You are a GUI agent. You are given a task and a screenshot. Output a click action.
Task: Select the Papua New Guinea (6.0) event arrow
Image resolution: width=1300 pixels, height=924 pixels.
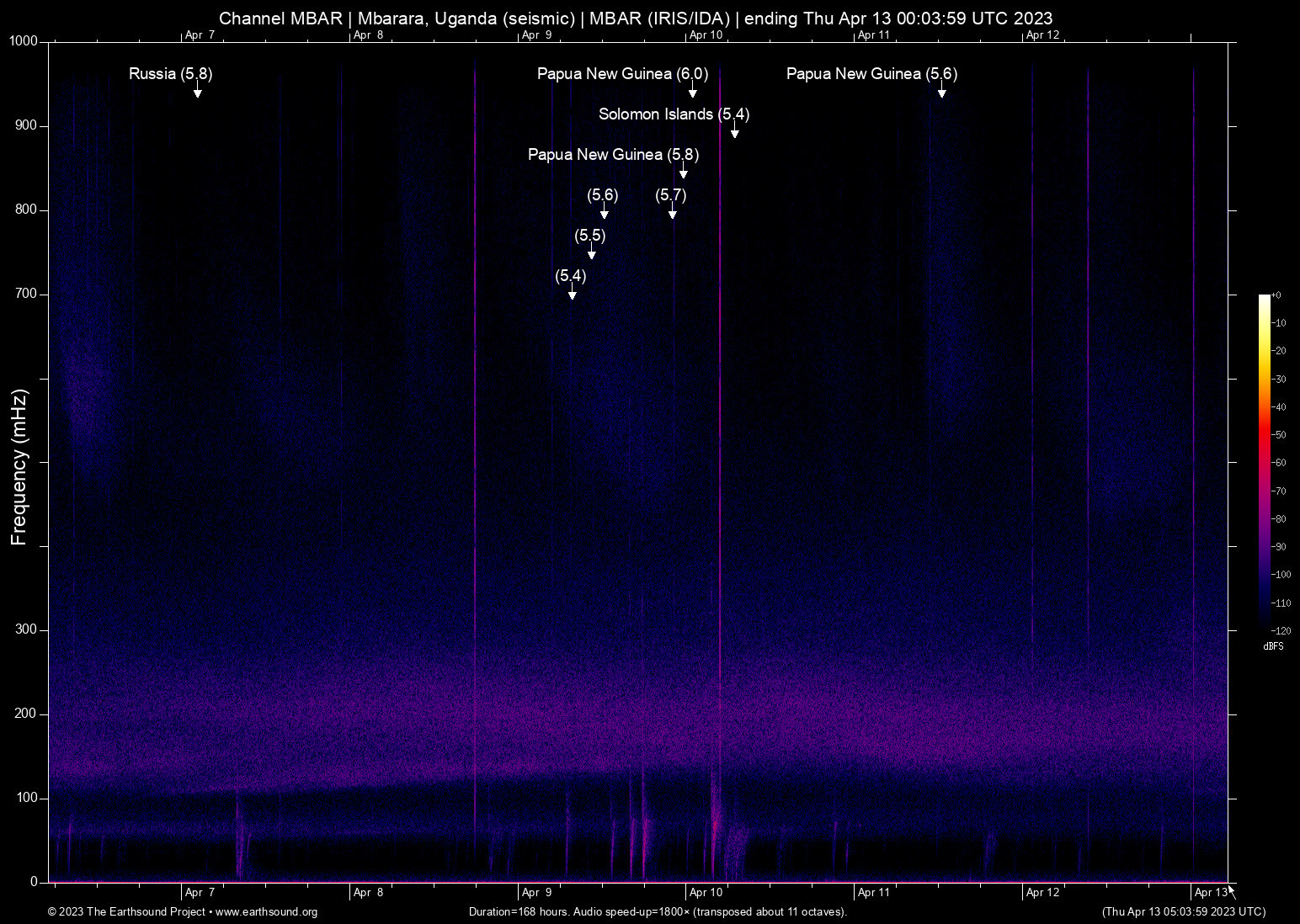(692, 90)
